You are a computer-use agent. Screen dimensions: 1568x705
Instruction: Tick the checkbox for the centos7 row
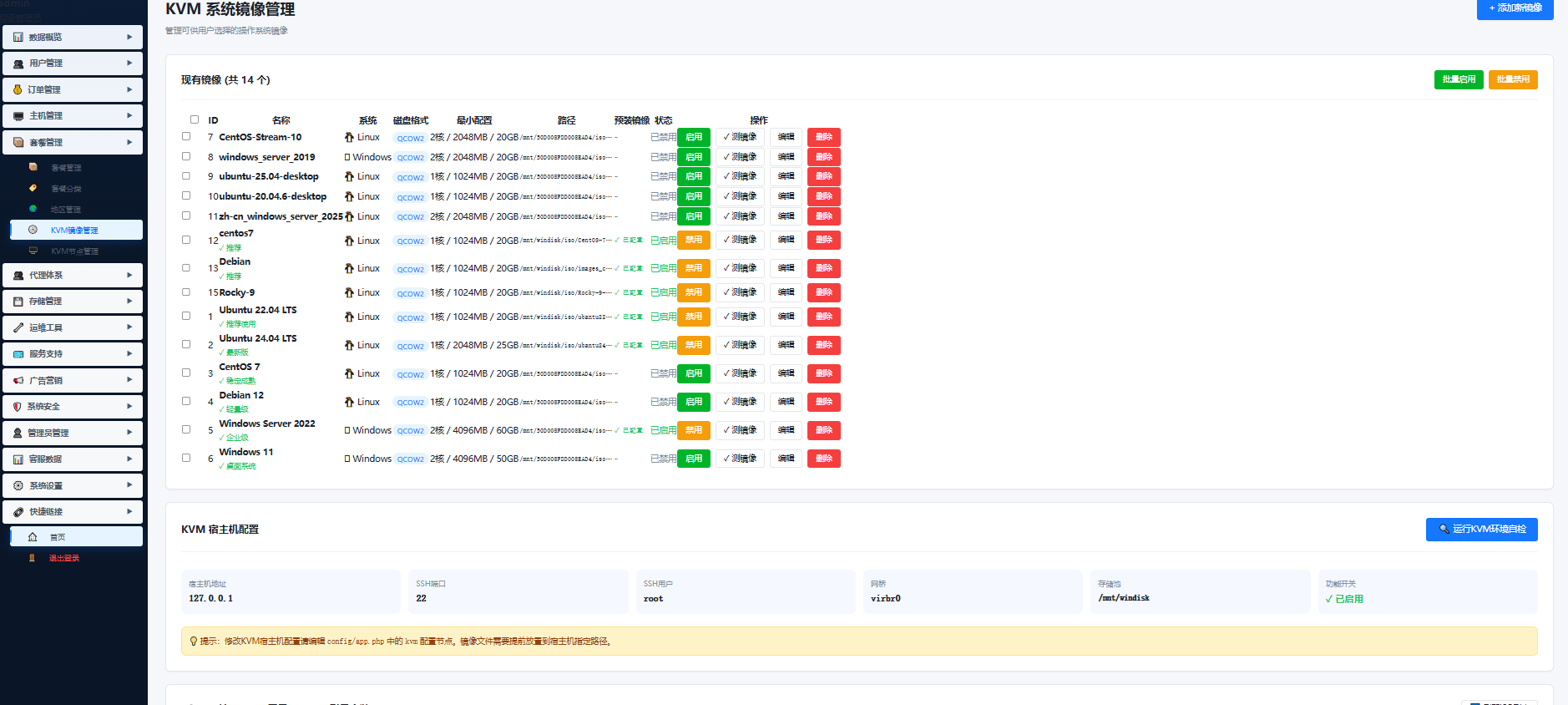click(x=186, y=240)
